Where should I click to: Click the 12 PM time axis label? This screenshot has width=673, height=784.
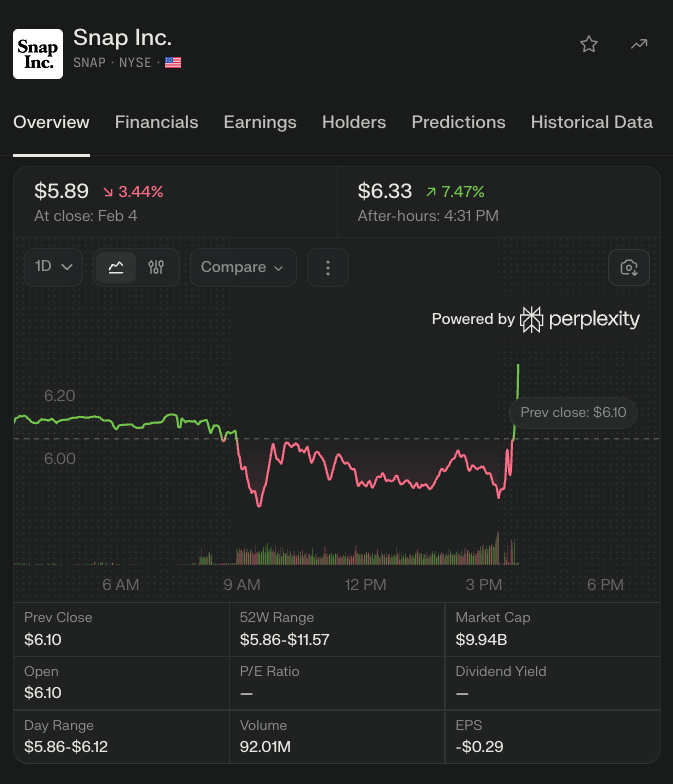(x=366, y=584)
